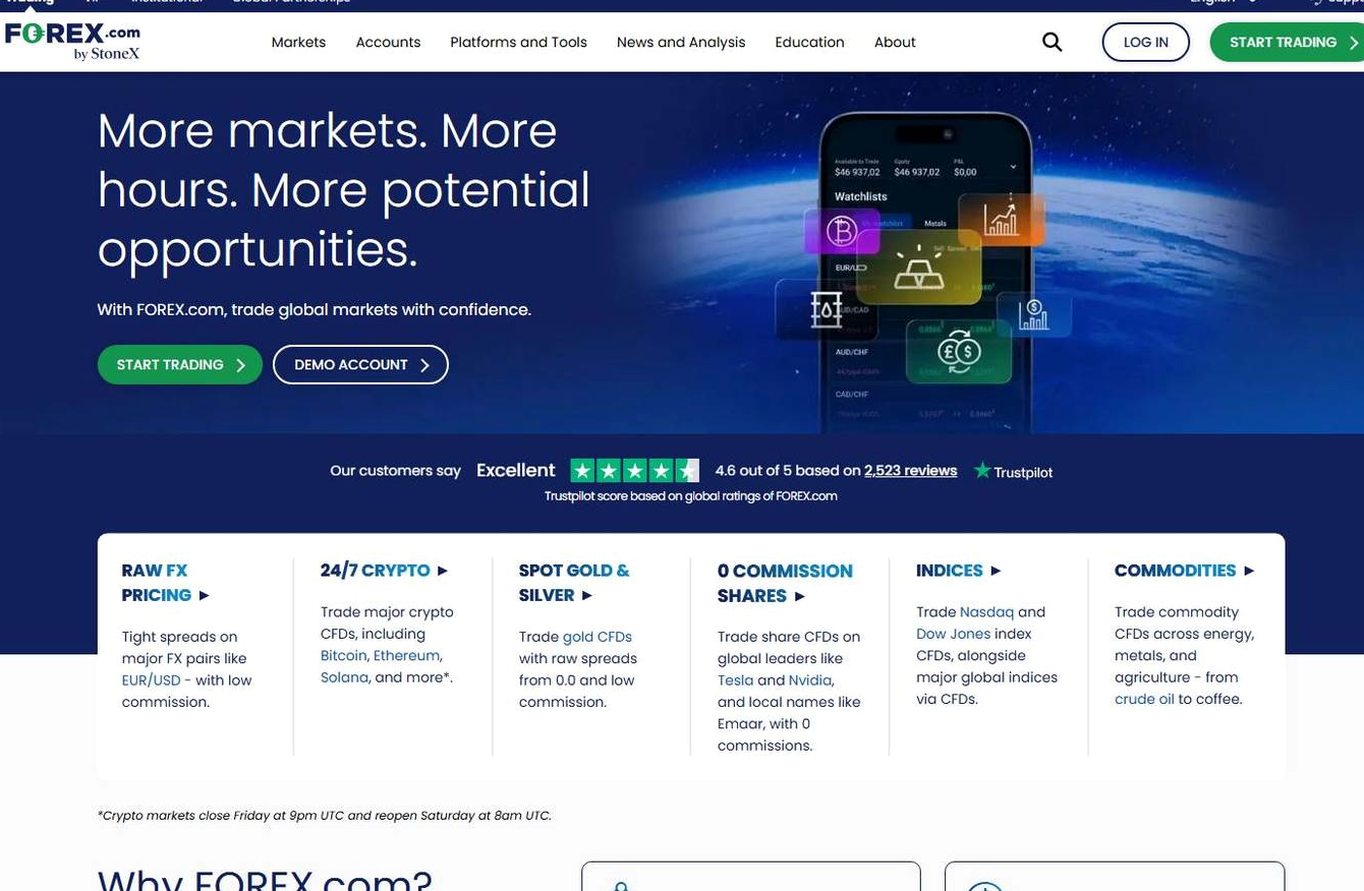Click the Trustpilot five-star rating graphic

(x=634, y=470)
